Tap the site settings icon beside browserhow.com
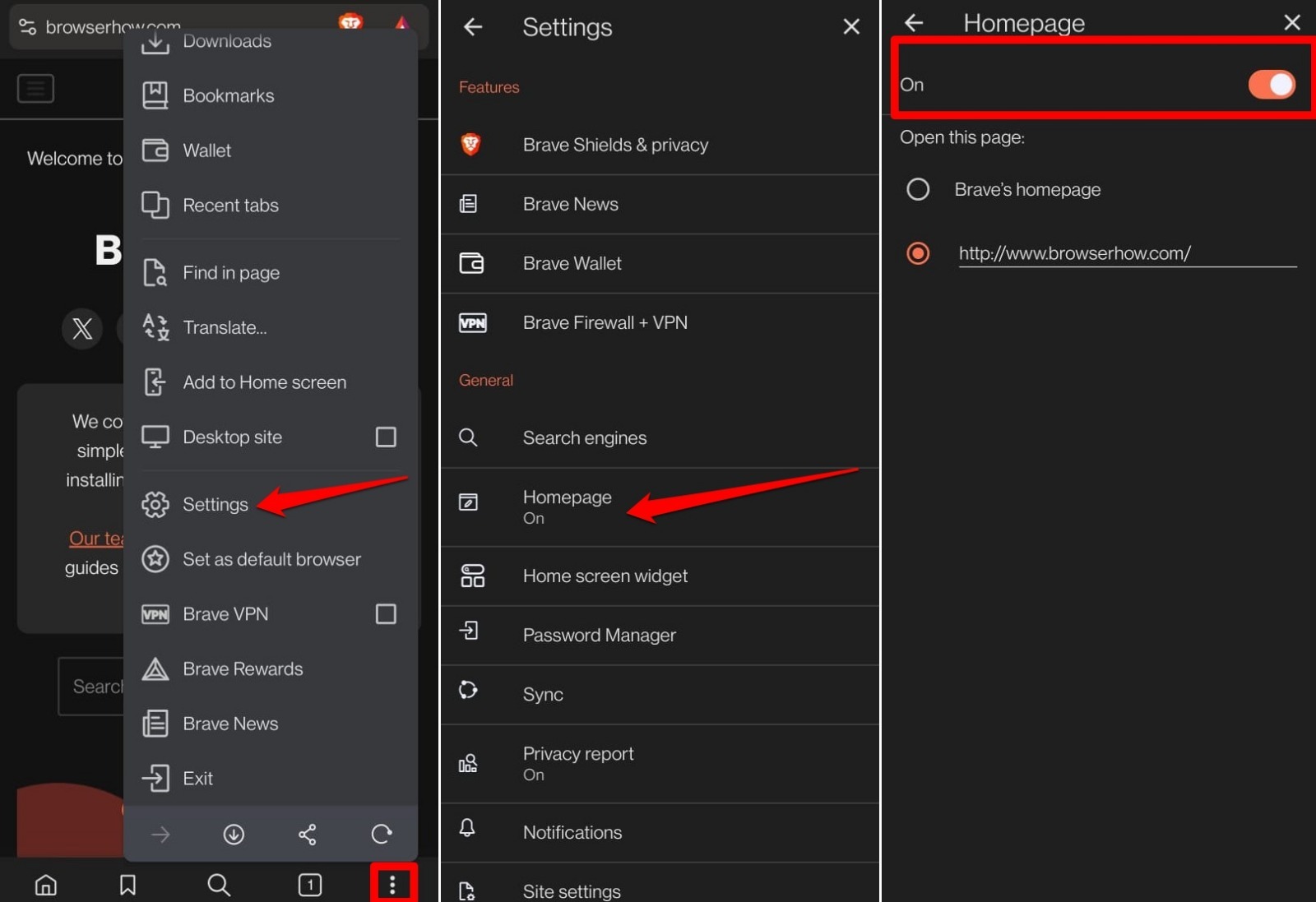Image resolution: width=1316 pixels, height=902 pixels. pos(27,27)
